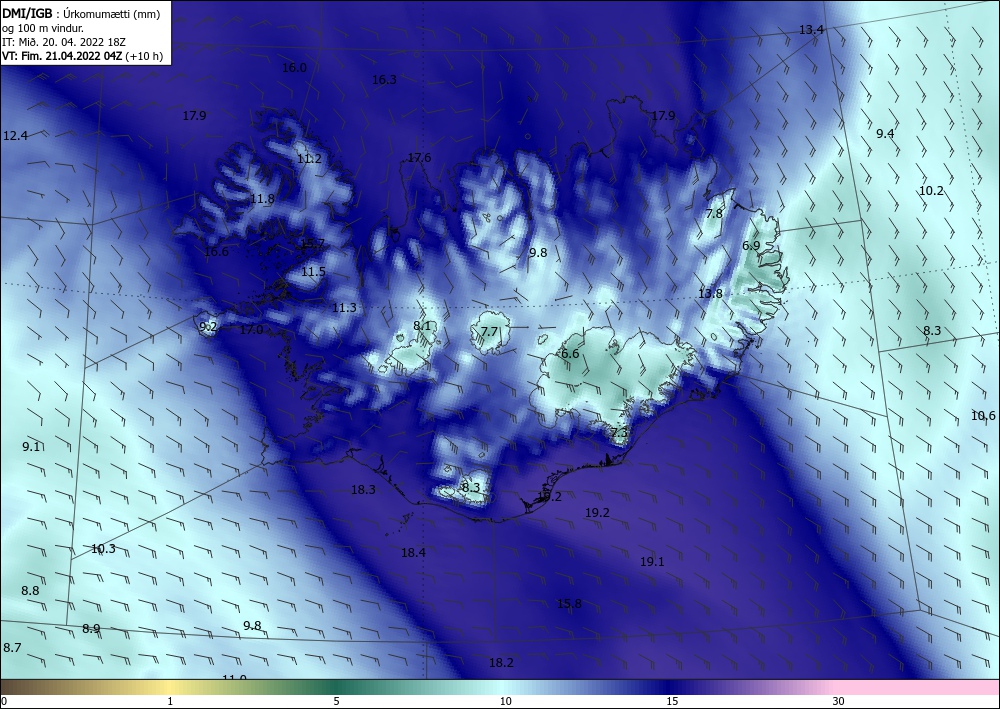Click the map value 17.0
The image size is (1000, 709).
(251, 330)
